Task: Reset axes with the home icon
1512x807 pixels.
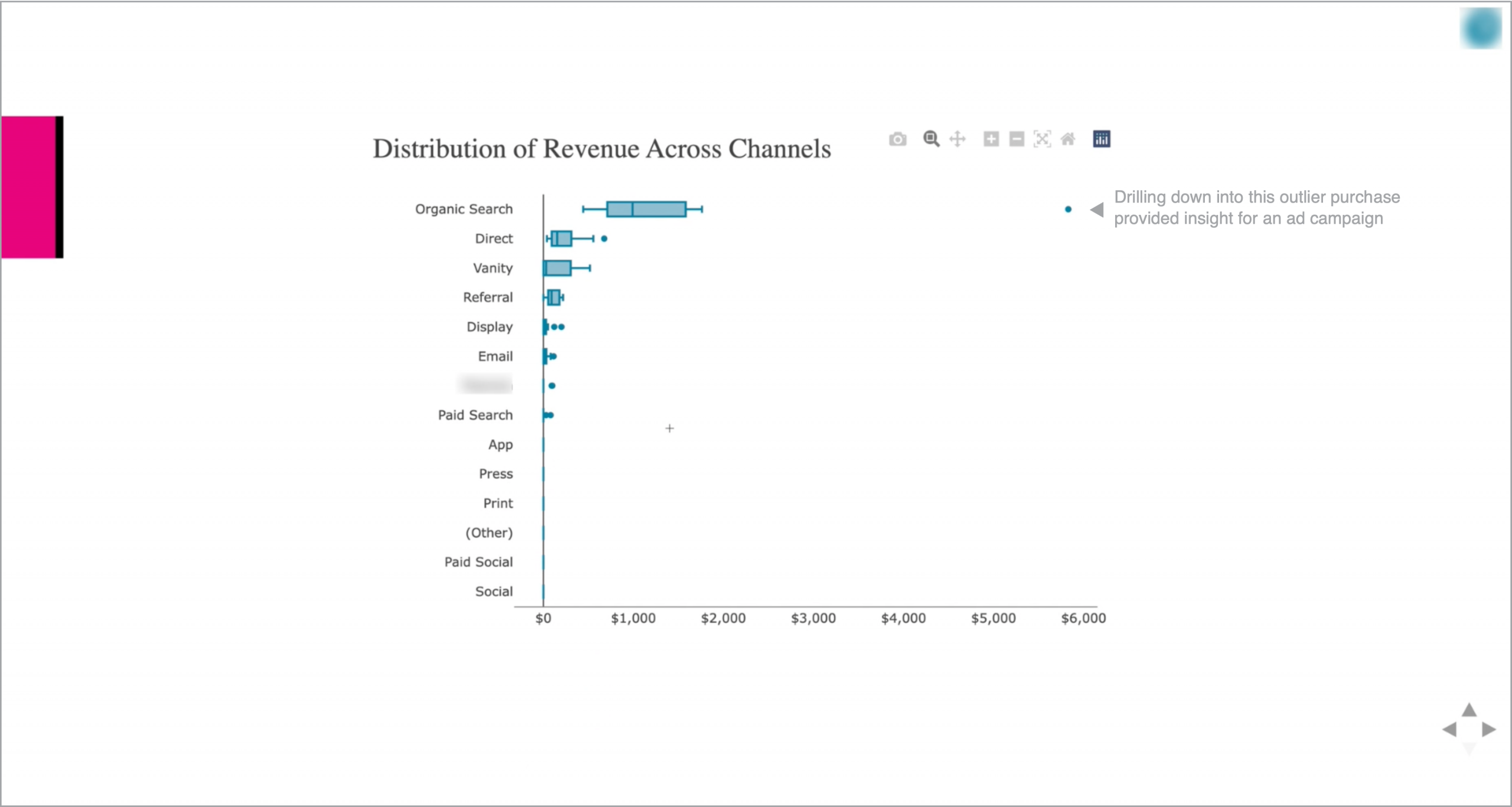Action: [1068, 139]
